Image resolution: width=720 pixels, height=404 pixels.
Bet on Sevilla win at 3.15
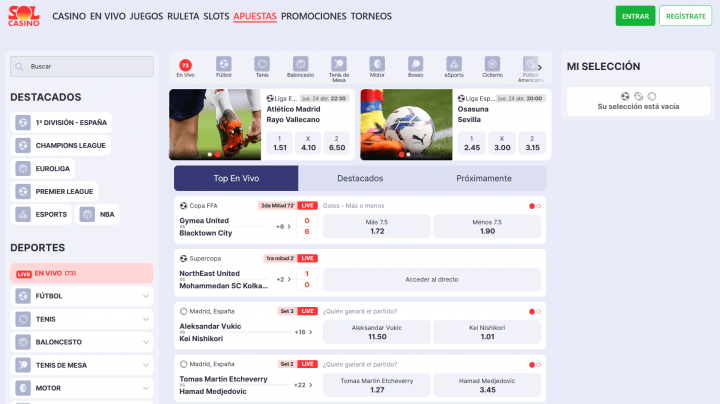(x=532, y=143)
